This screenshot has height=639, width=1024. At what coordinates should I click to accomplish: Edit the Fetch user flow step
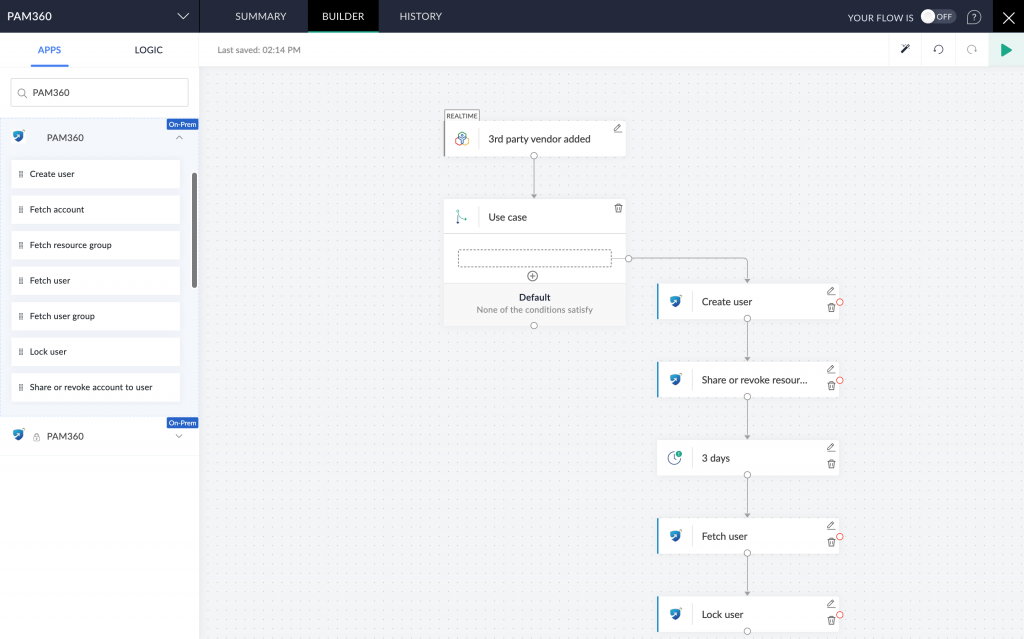[831, 526]
